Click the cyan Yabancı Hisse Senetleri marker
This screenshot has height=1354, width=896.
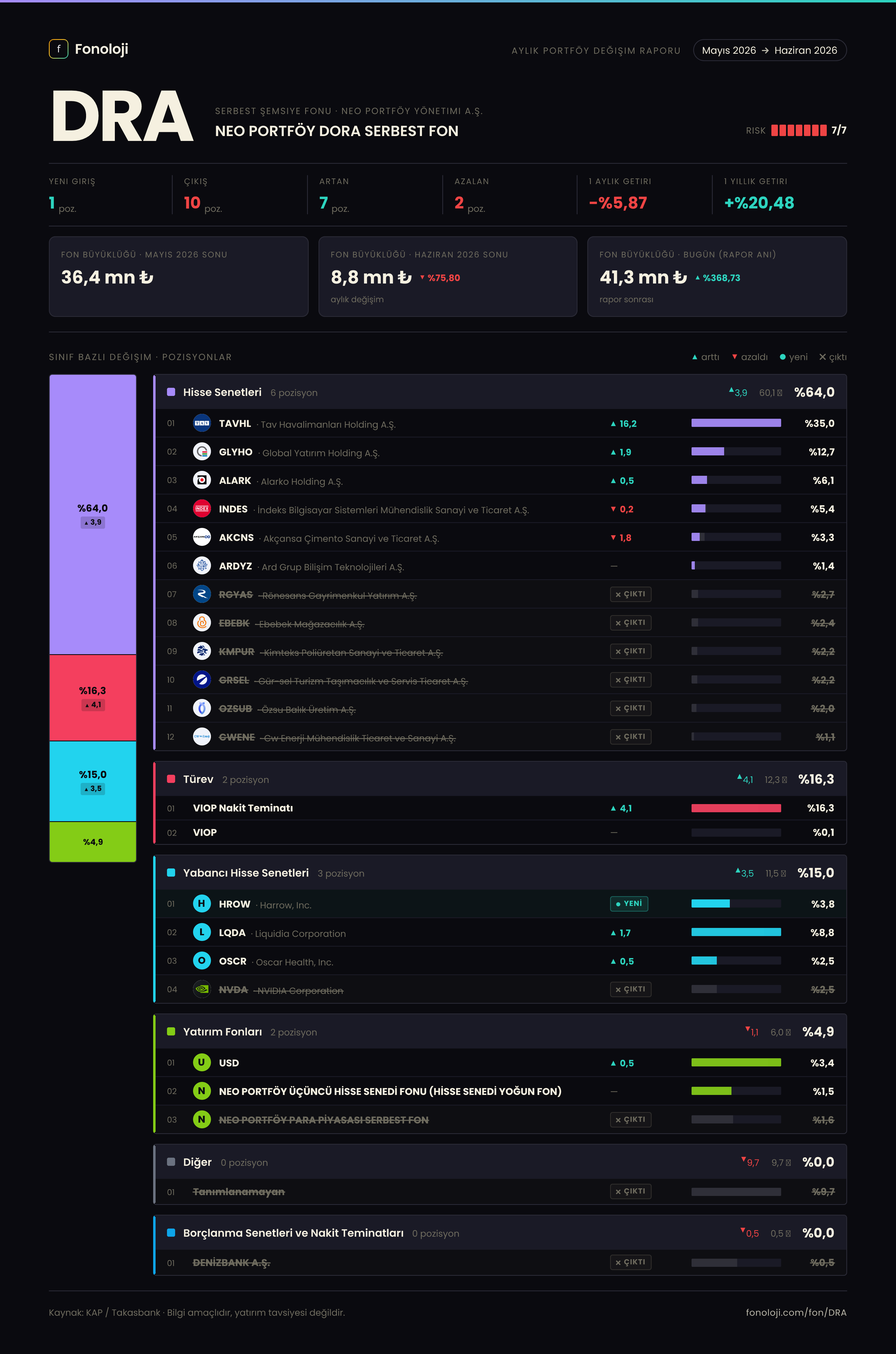pos(171,873)
